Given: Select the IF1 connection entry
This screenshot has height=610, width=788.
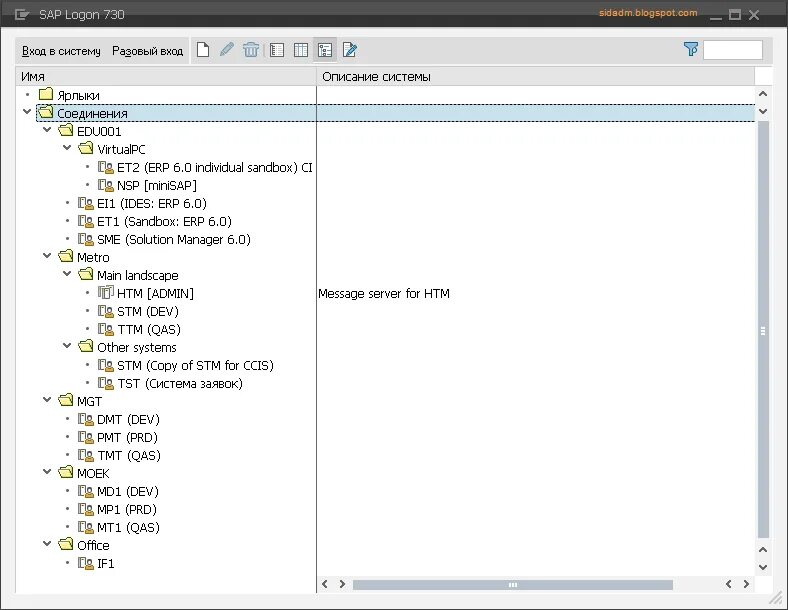Looking at the screenshot, I should coord(106,564).
